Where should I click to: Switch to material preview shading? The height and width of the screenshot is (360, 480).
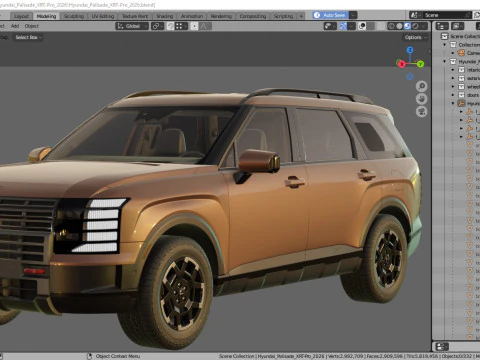coord(407,26)
